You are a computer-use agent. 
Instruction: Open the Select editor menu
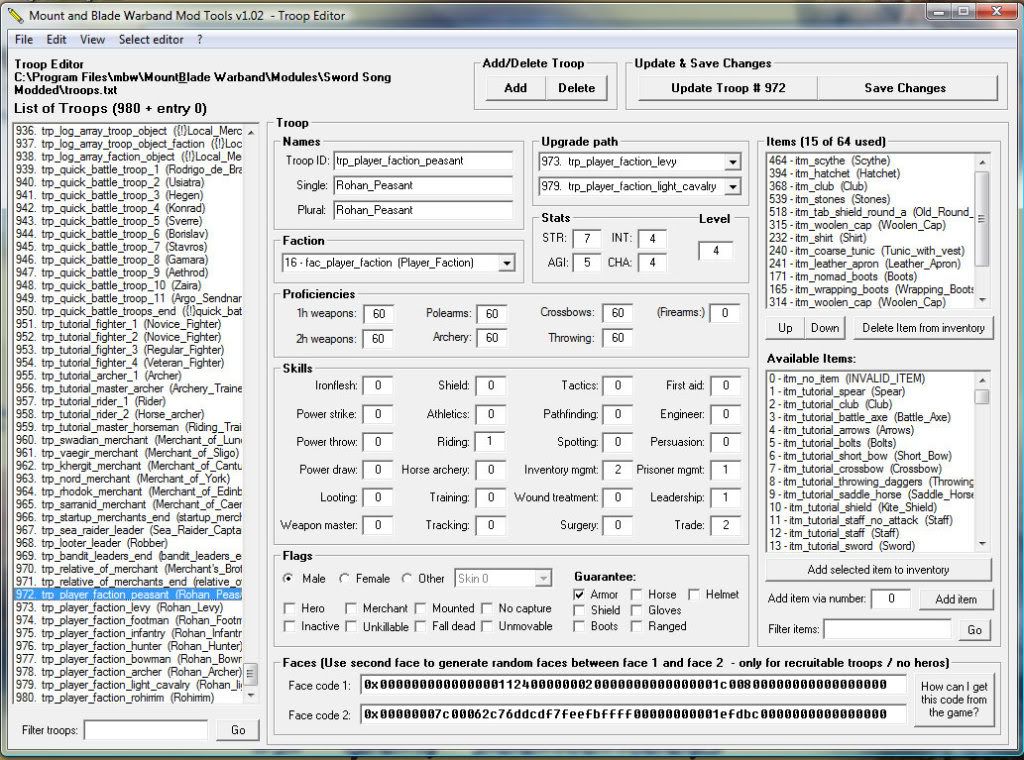[x=151, y=39]
